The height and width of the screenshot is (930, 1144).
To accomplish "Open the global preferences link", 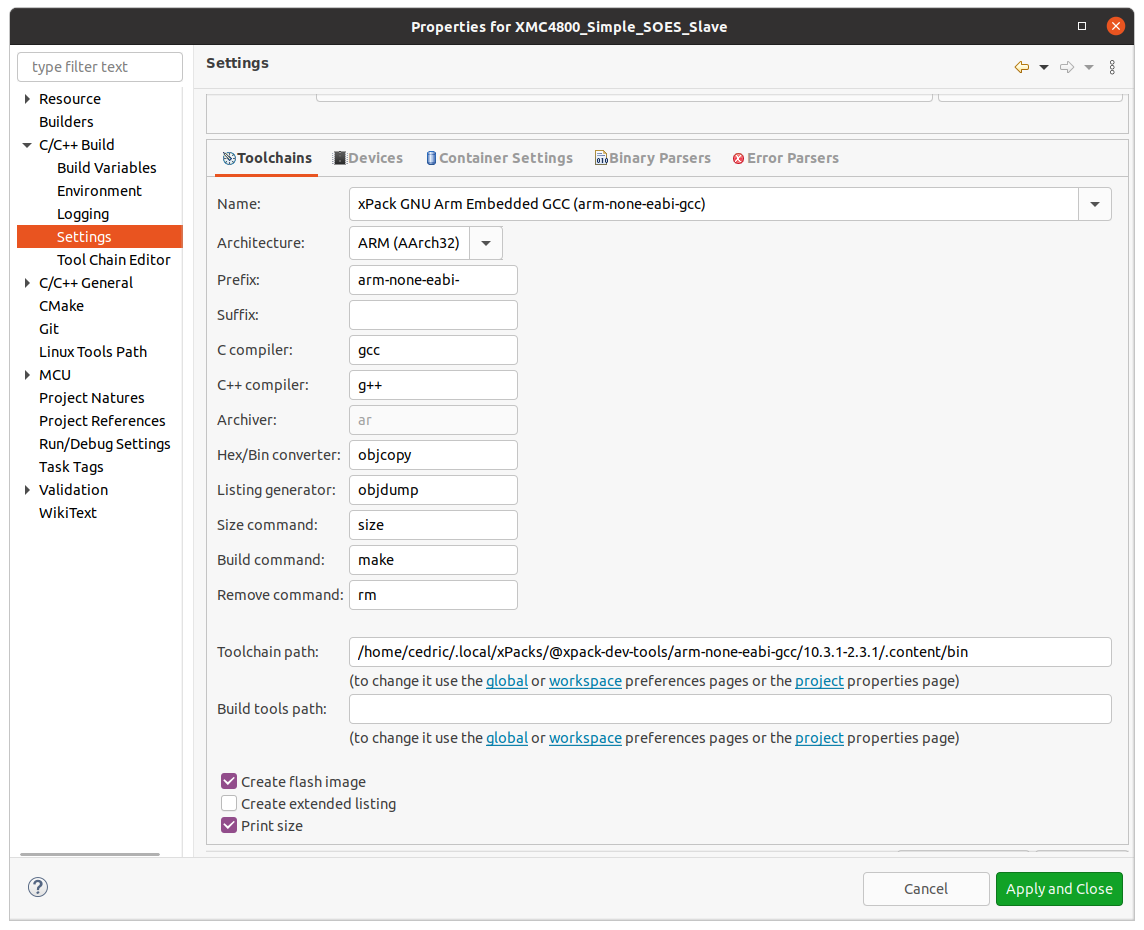I will (x=506, y=680).
